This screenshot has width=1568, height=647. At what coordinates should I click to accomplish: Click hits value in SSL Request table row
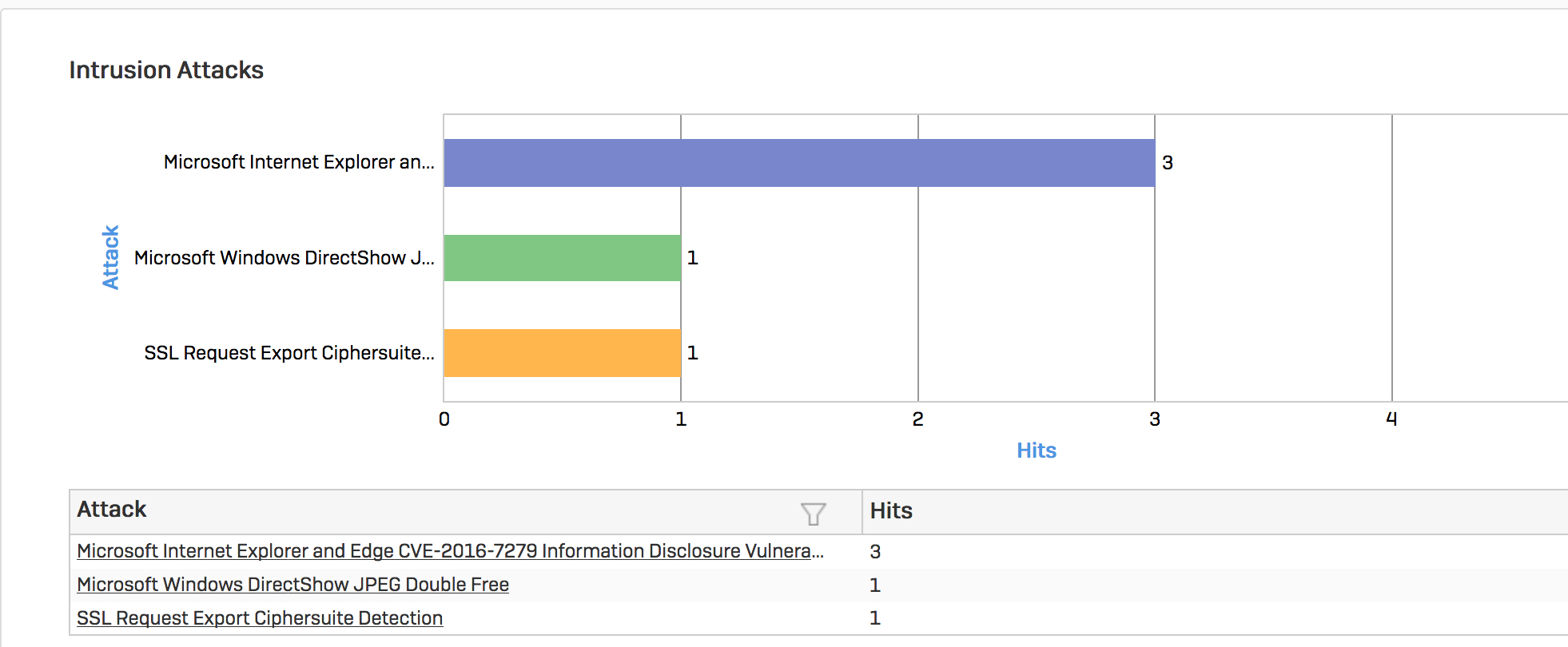click(x=875, y=618)
